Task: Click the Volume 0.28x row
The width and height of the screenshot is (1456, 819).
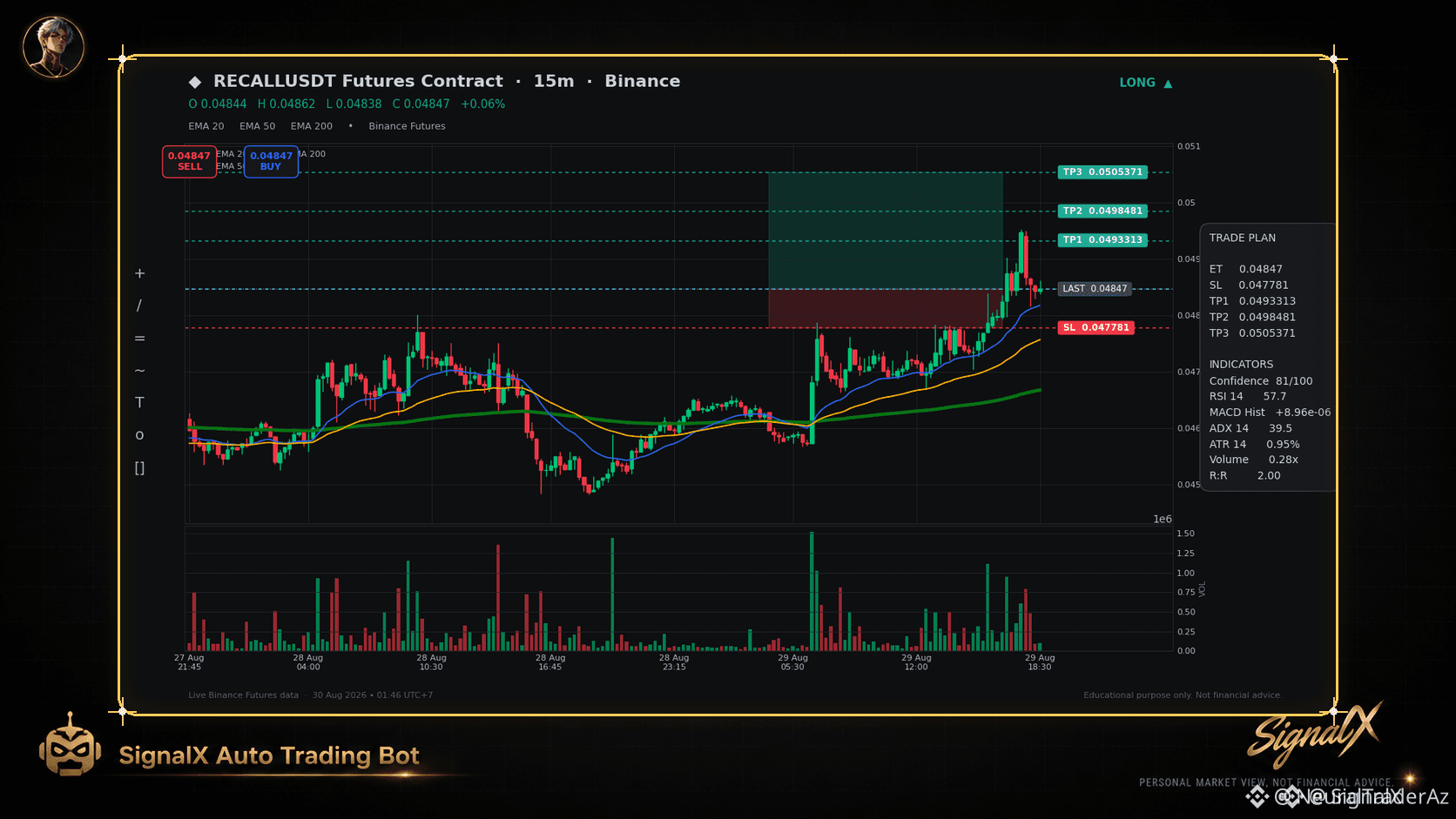Action: click(x=1253, y=460)
